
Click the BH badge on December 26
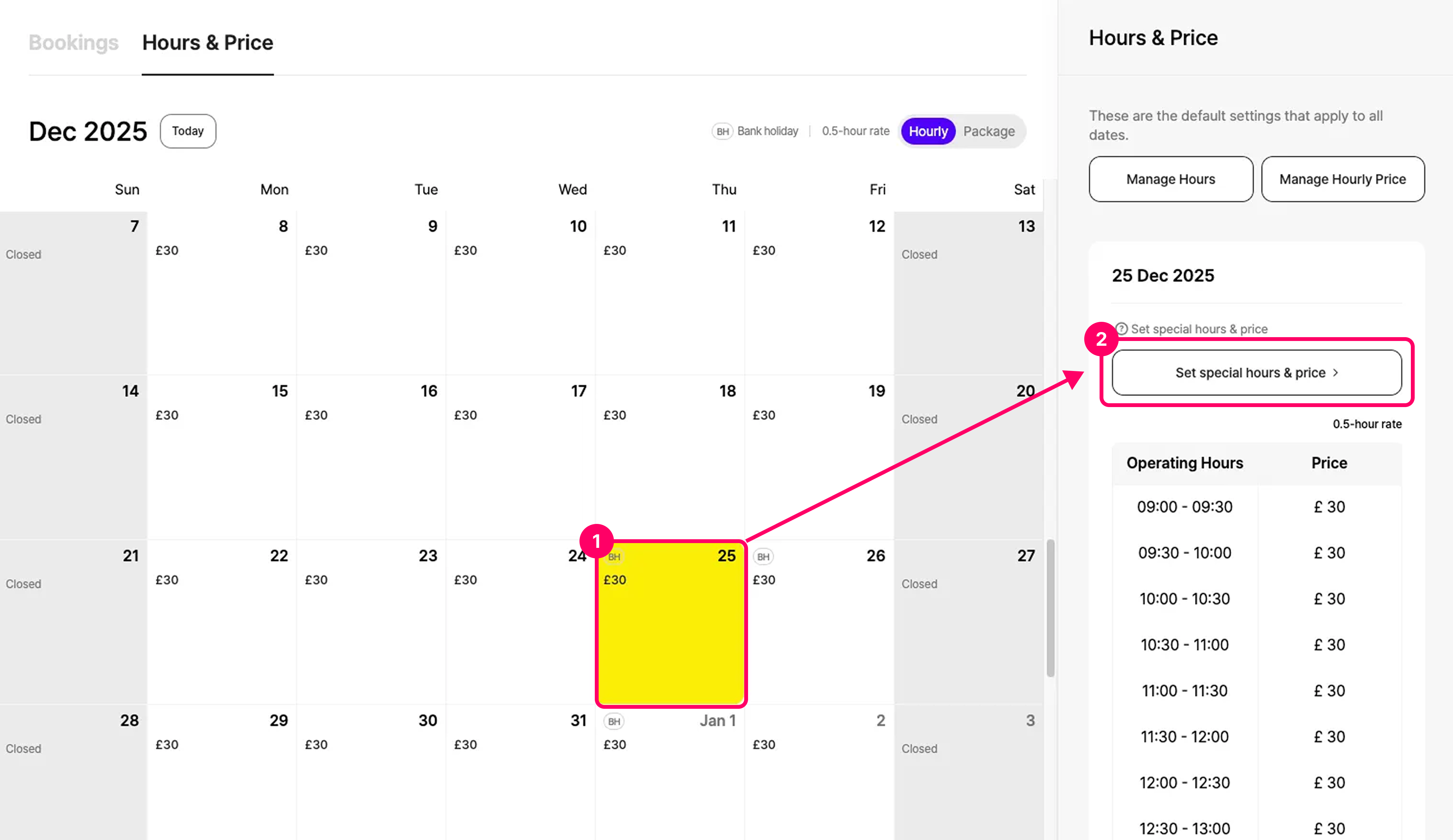click(x=763, y=557)
